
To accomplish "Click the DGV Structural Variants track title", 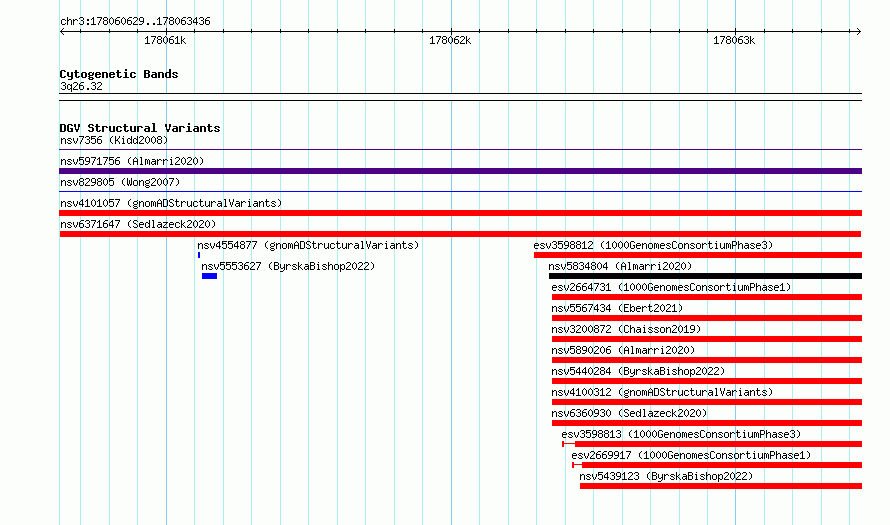I will [140, 128].
